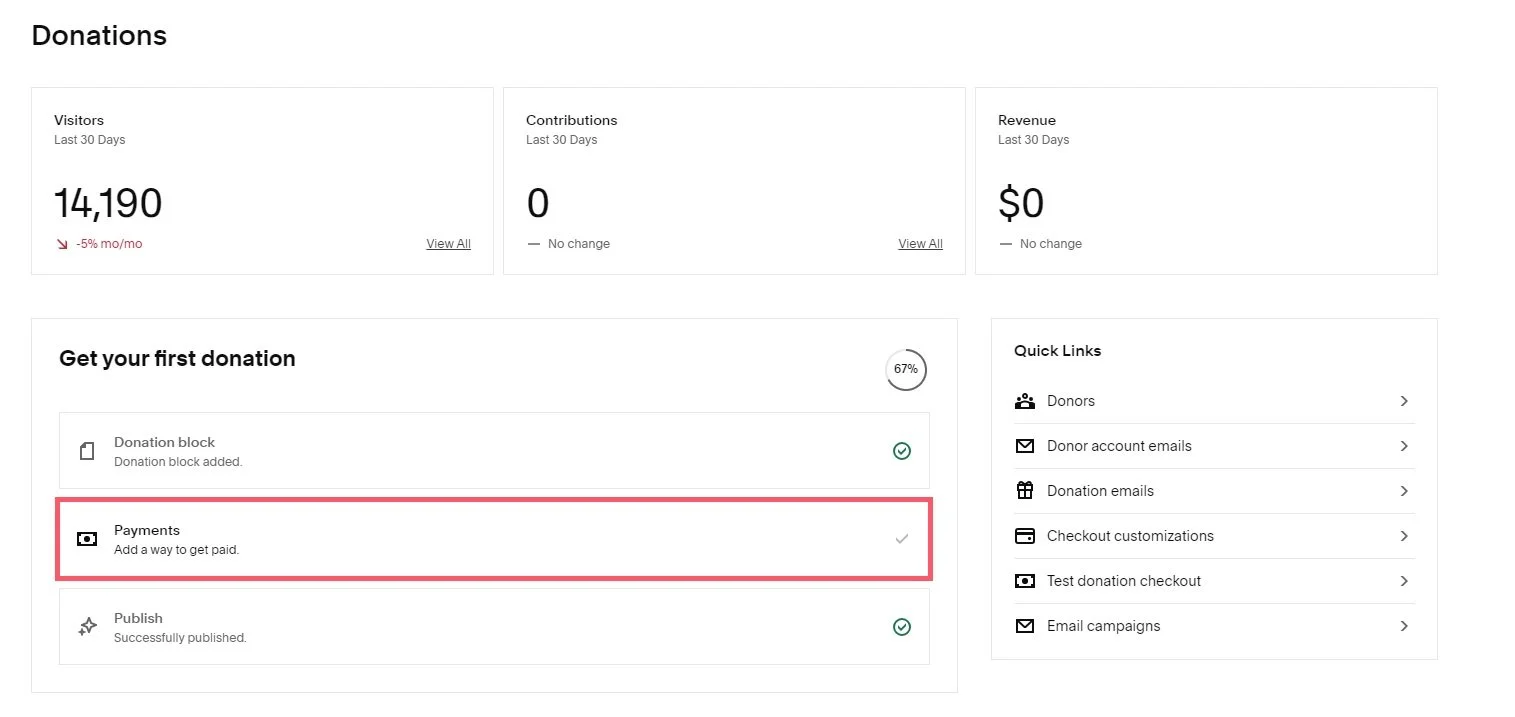Viewport: 1515px width, 717px height.
Task: Click the Payments unchecked checkmark
Action: click(901, 539)
